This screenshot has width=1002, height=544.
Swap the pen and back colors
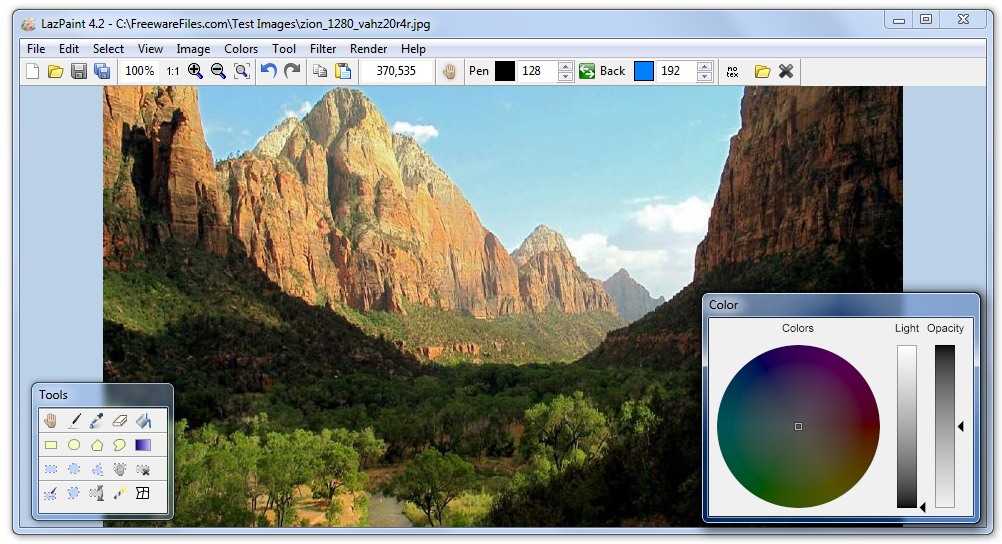pos(587,71)
